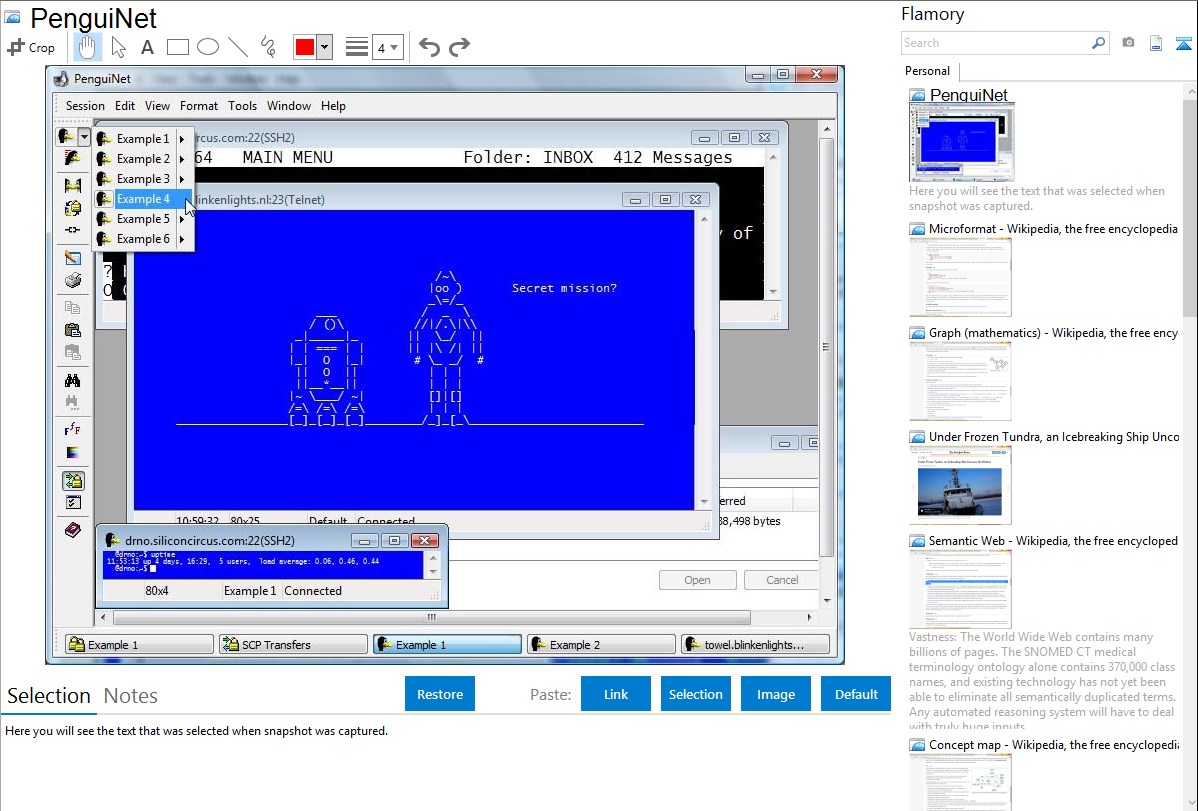Viewport: 1198px width, 811px height.
Task: Switch to the Notes tab
Action: point(131,696)
